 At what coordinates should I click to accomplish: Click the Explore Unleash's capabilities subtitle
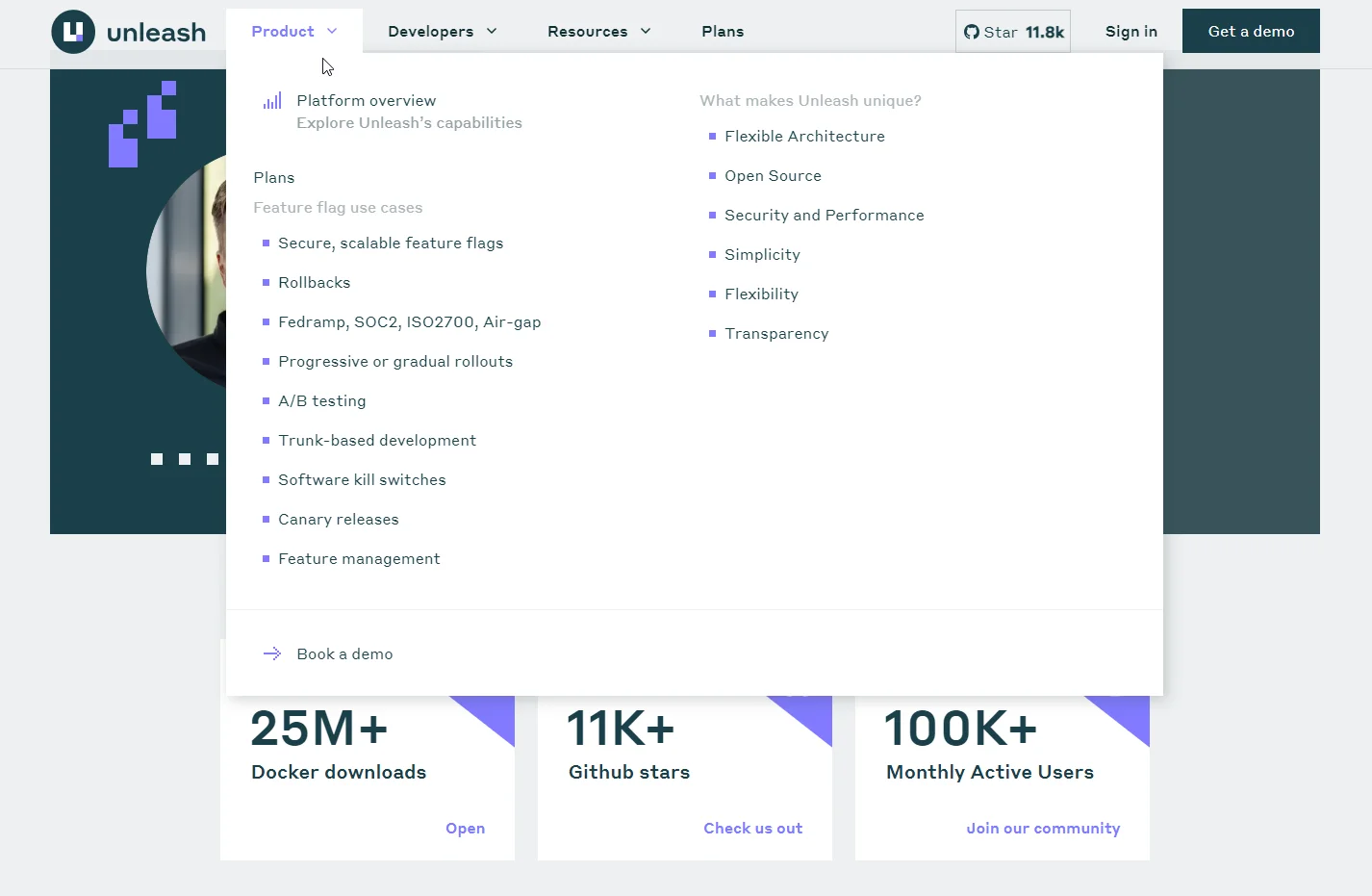(409, 122)
